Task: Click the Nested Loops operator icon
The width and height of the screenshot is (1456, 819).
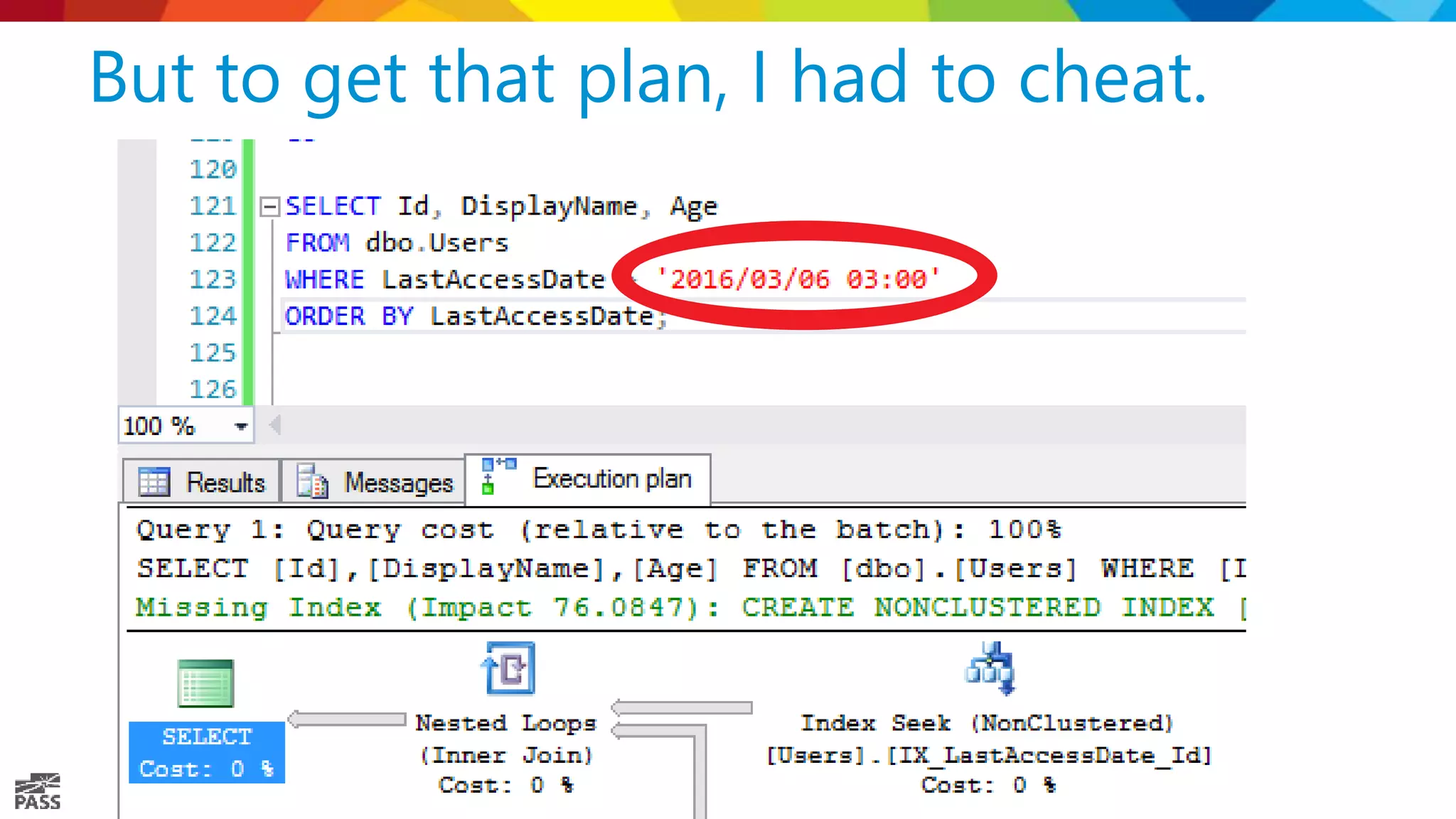Action: click(509, 669)
